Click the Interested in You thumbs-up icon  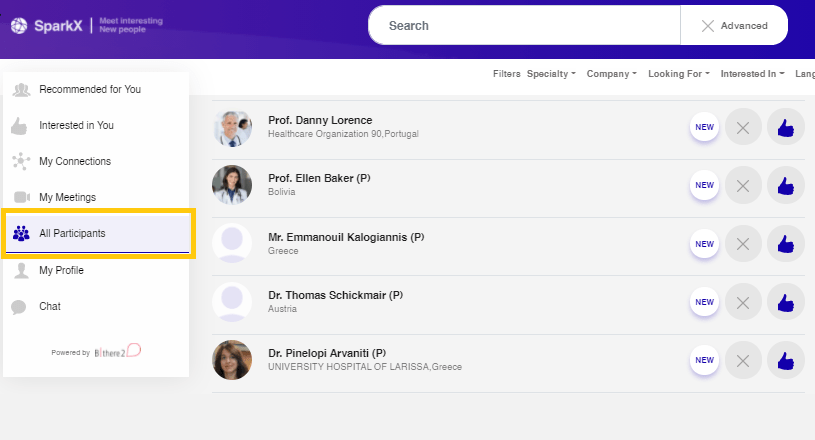coord(19,126)
